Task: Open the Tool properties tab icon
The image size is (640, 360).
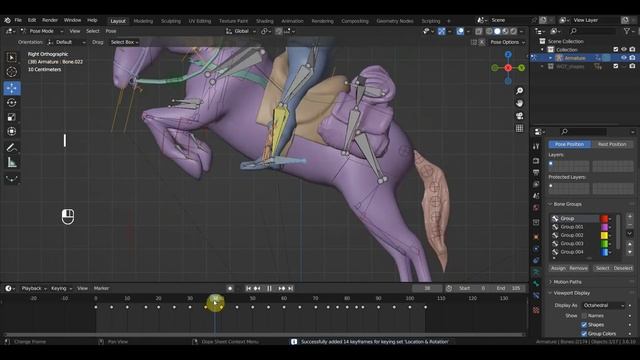Action: [536, 147]
